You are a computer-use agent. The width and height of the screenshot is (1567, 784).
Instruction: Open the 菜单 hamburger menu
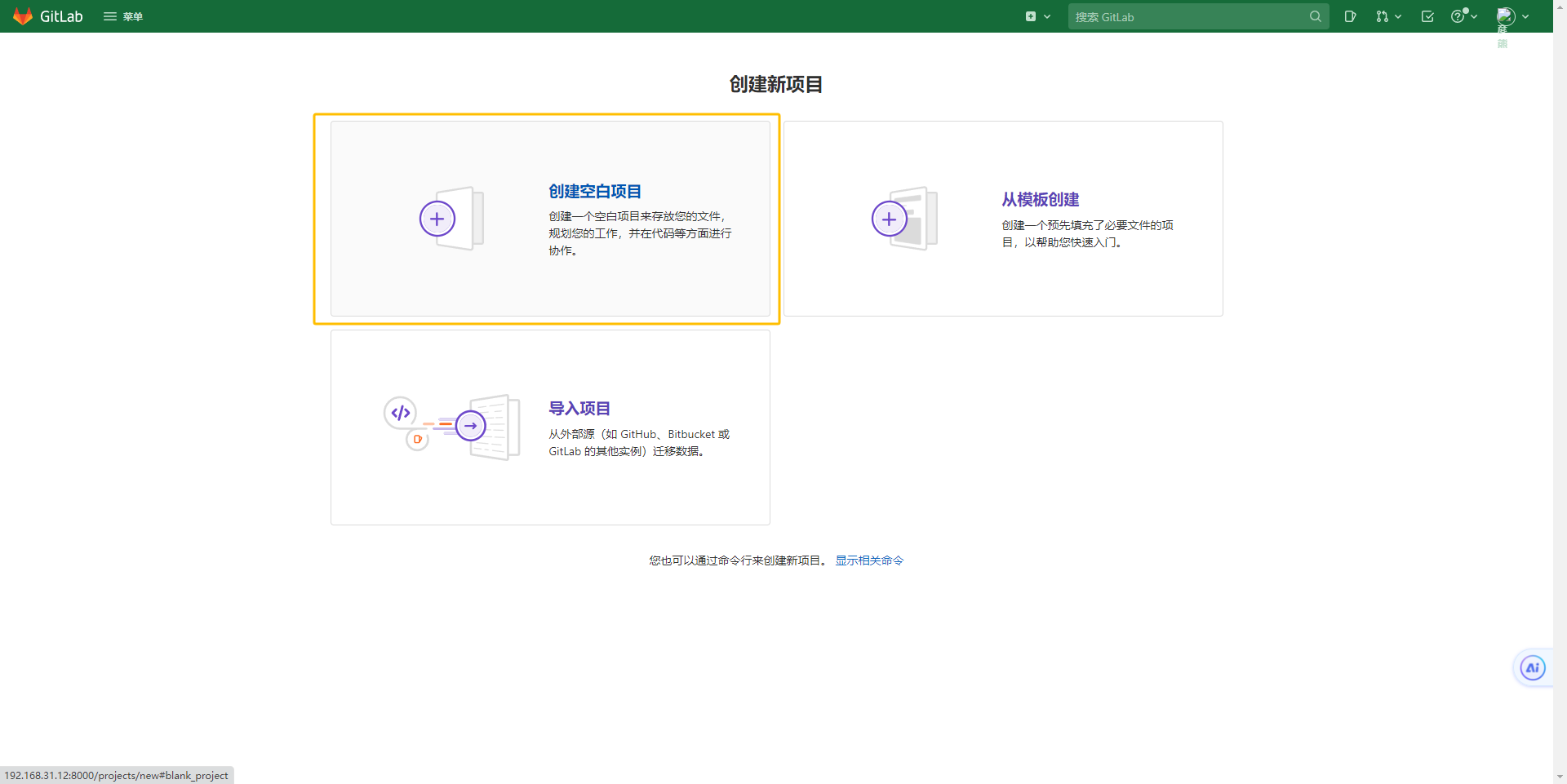123,16
